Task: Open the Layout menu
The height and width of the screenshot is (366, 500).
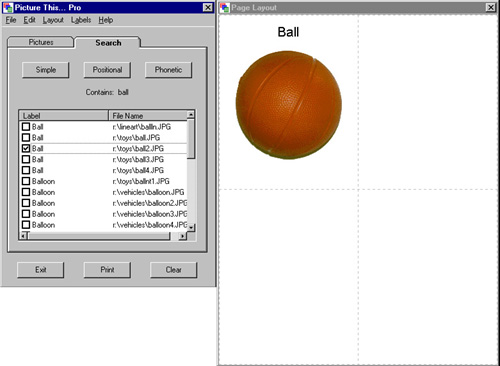Action: point(53,20)
